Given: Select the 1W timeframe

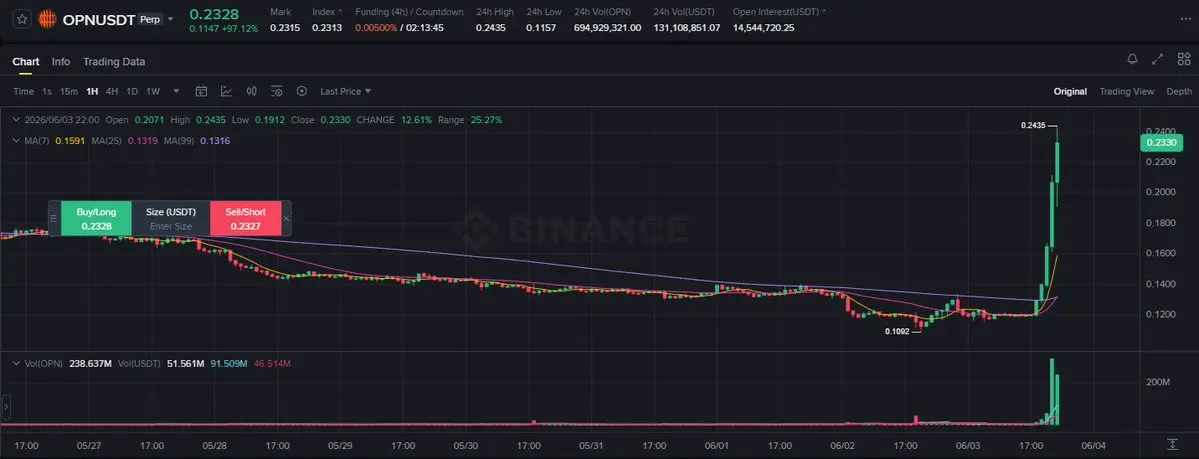Looking at the screenshot, I should click(153, 92).
